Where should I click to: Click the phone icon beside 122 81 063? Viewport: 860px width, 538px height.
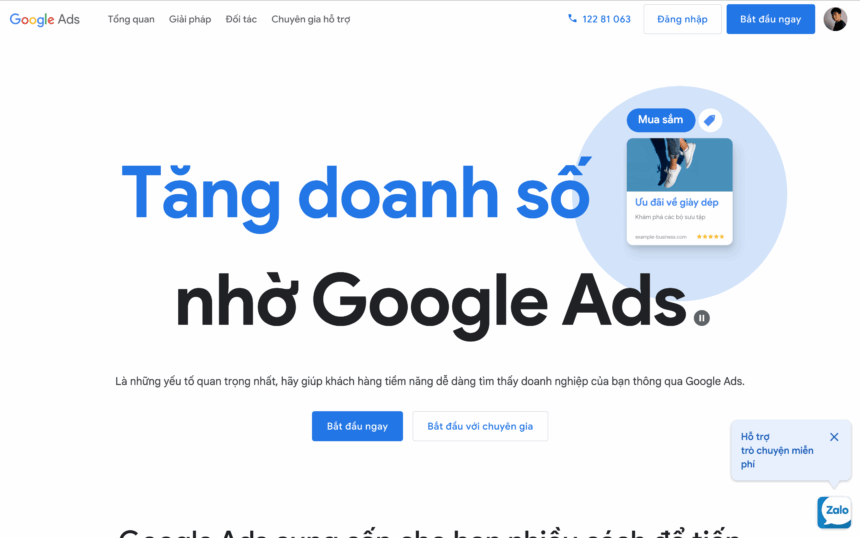(572, 19)
